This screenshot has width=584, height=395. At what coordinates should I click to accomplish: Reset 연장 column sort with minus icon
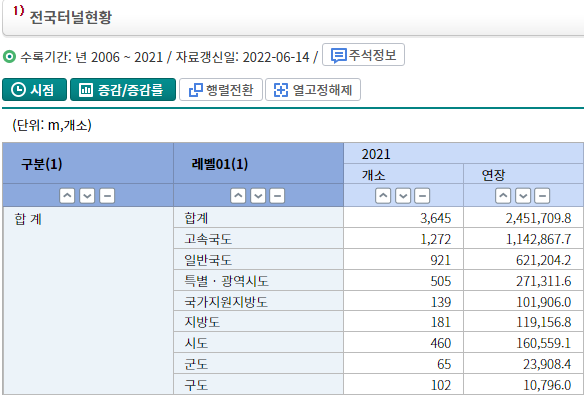click(542, 196)
